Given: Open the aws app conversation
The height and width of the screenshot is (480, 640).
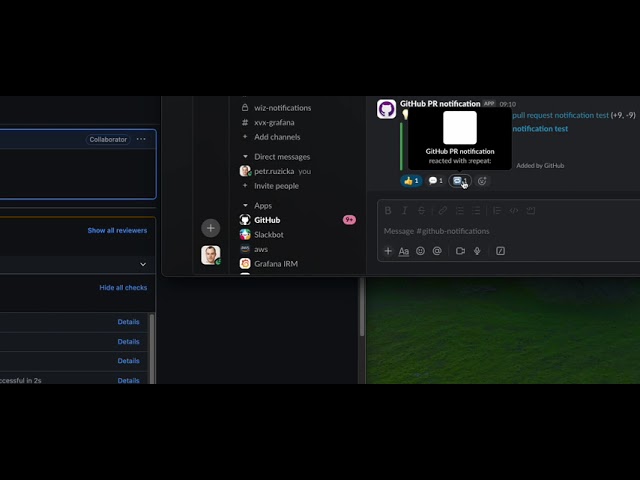Looking at the screenshot, I should 254,249.
